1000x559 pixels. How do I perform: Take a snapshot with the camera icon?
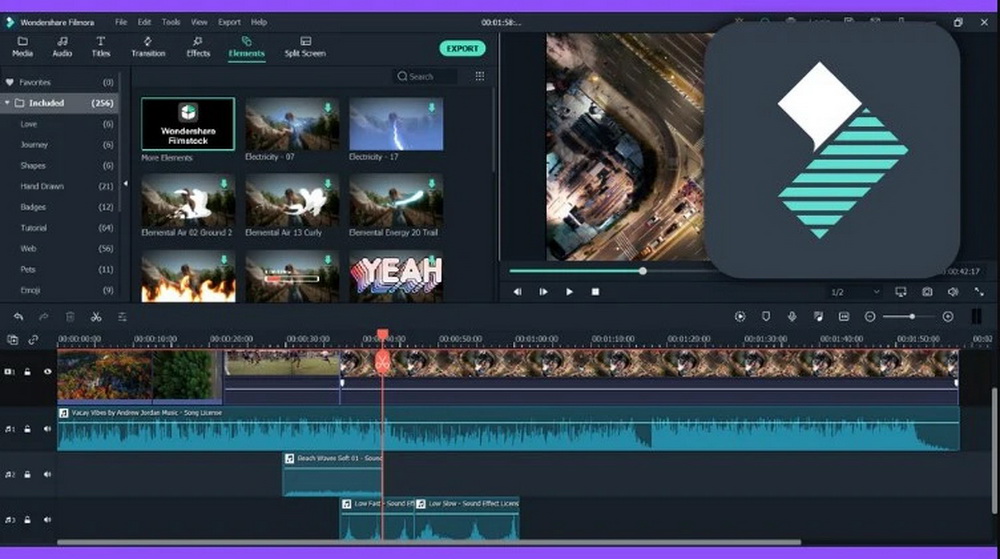point(927,292)
